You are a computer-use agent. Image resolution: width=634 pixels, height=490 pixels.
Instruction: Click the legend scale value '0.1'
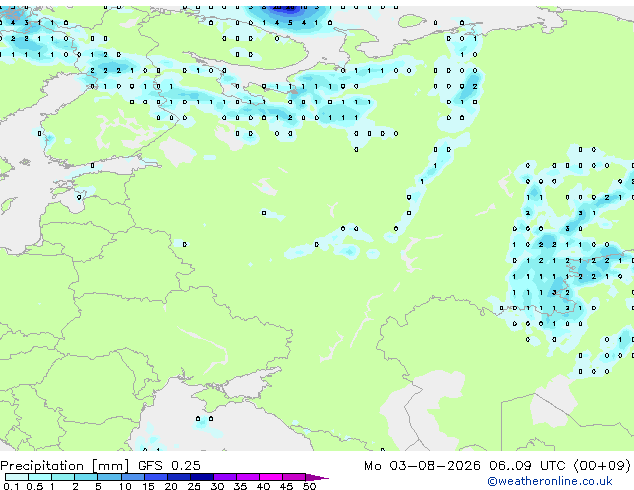click(11, 486)
